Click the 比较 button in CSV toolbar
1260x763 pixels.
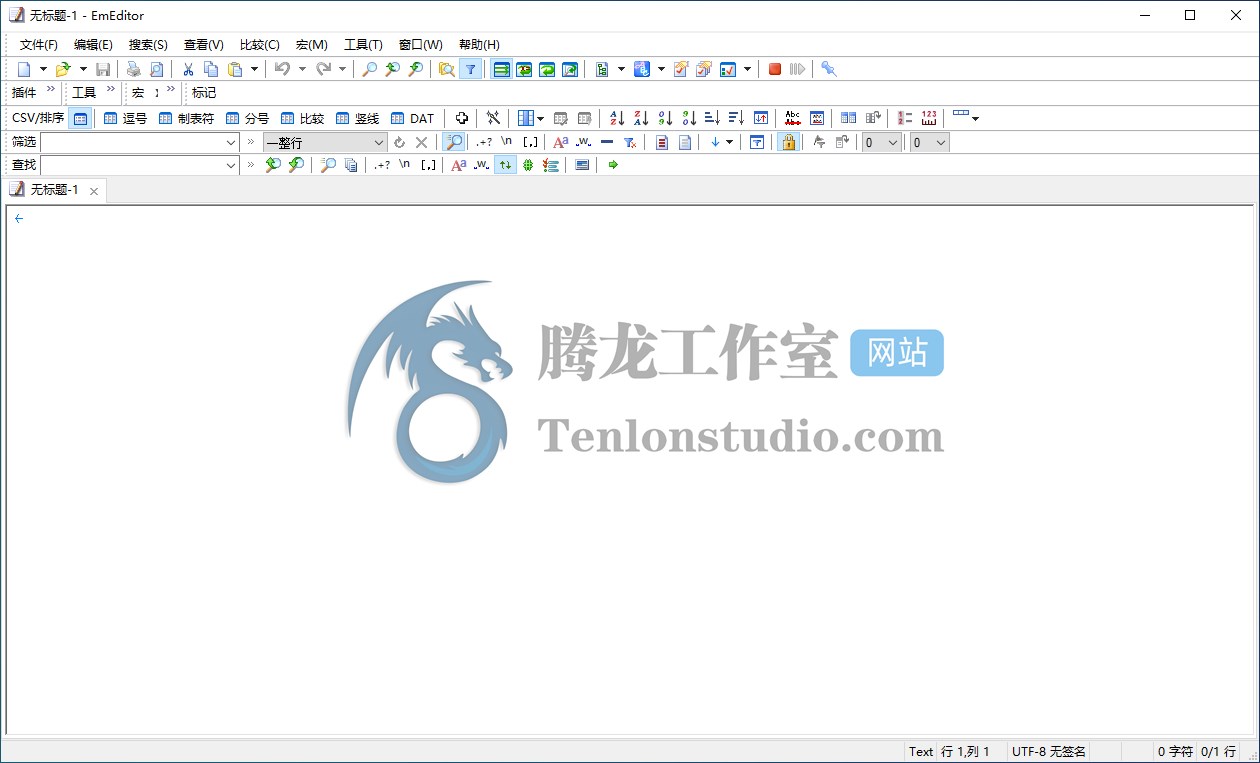(302, 118)
